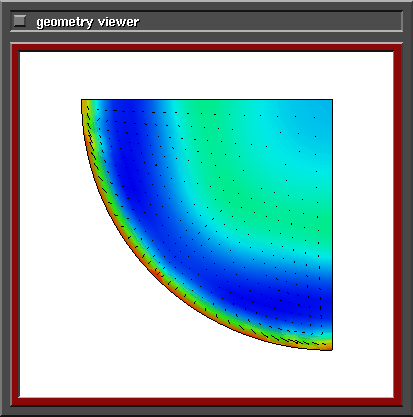Click the bottom-right orange tip of plot
The image size is (413, 417).
tap(328, 345)
